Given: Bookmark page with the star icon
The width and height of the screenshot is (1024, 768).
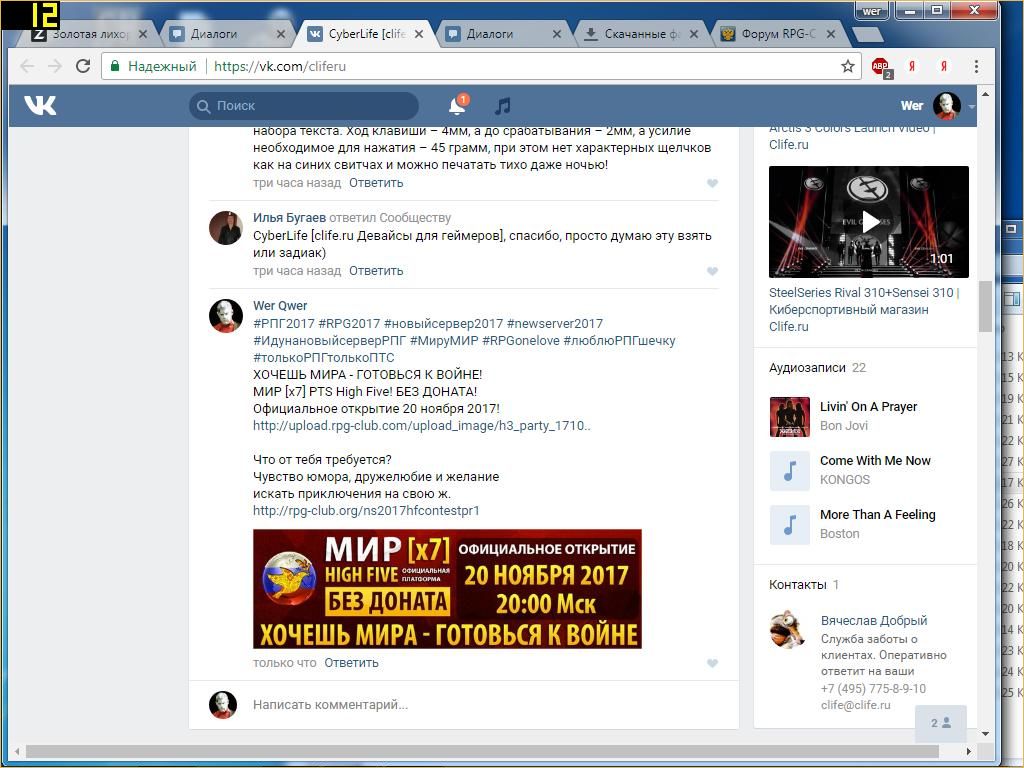Looking at the screenshot, I should [848, 66].
